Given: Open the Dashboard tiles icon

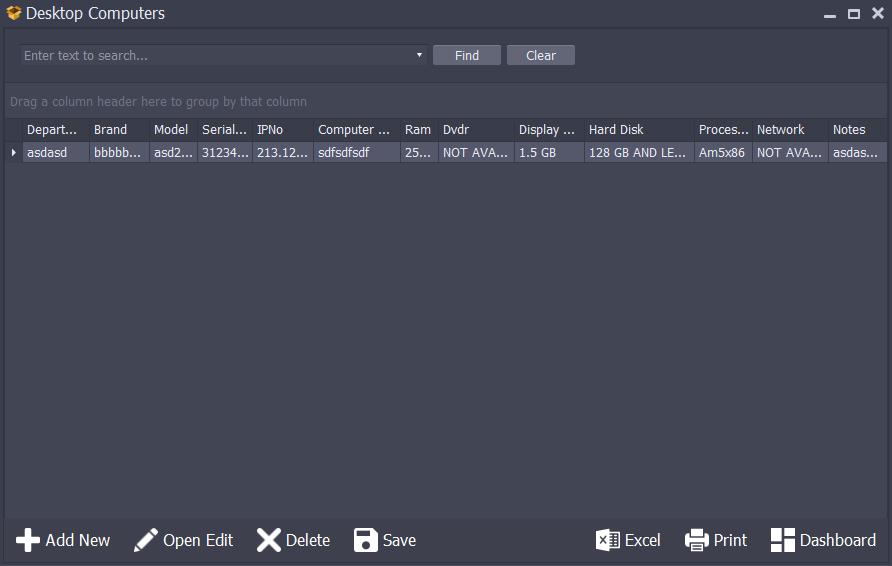Looking at the screenshot, I should [x=783, y=540].
